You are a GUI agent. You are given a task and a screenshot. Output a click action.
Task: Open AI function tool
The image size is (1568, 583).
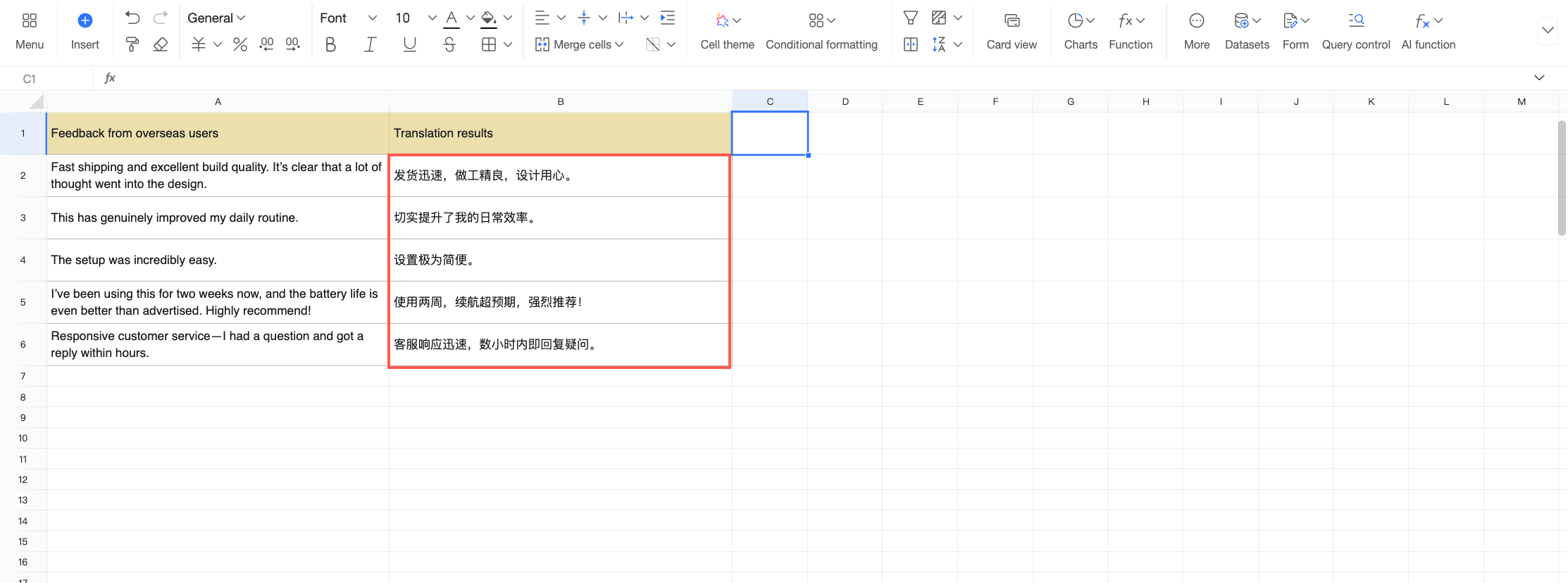click(x=1429, y=32)
